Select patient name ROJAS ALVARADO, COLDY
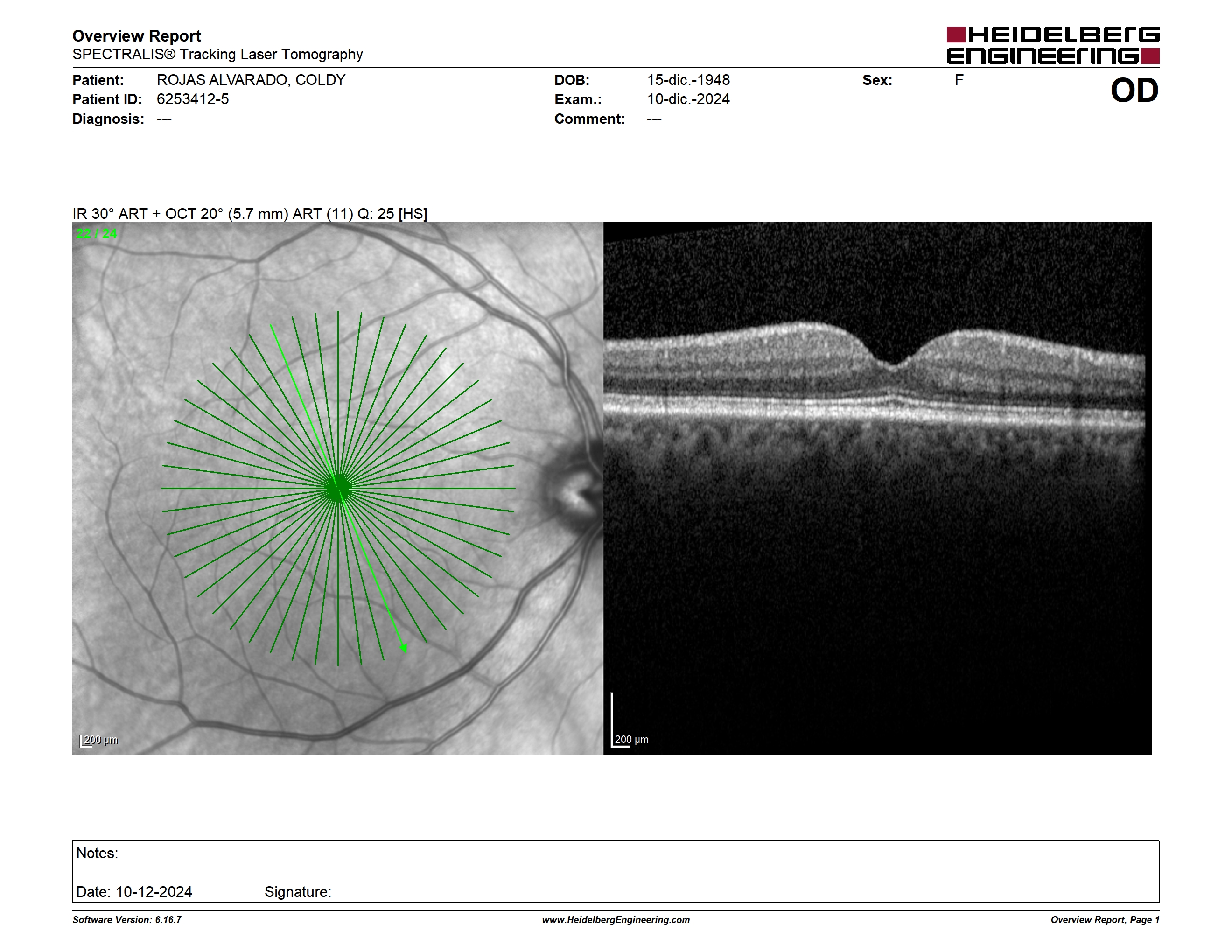 click(x=251, y=80)
